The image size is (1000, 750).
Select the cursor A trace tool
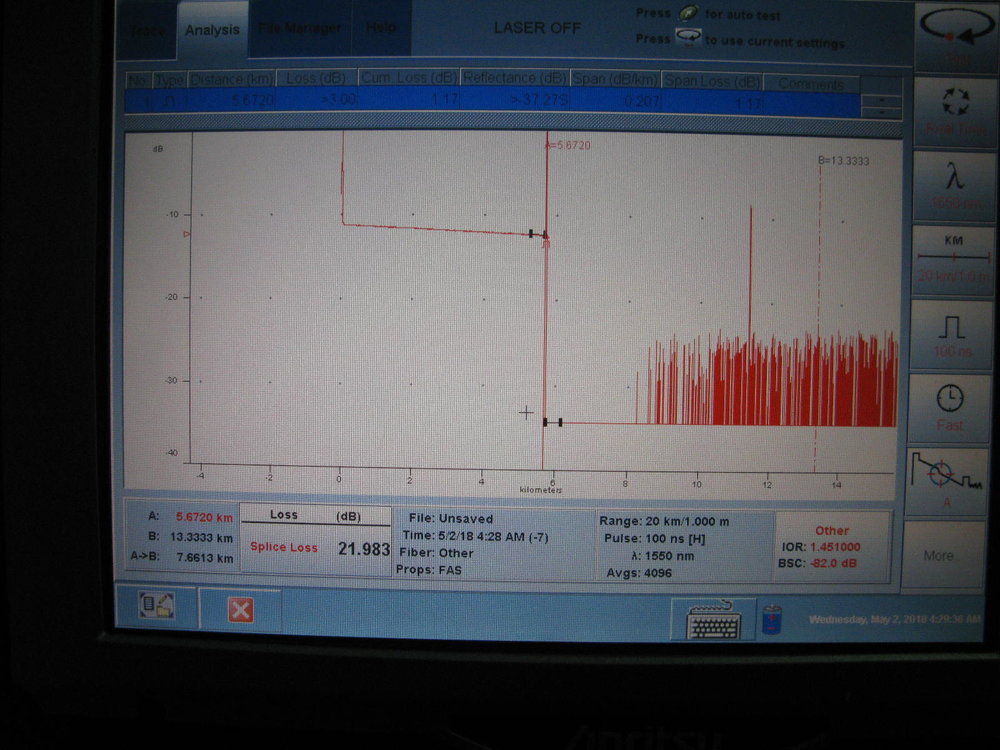(x=948, y=480)
